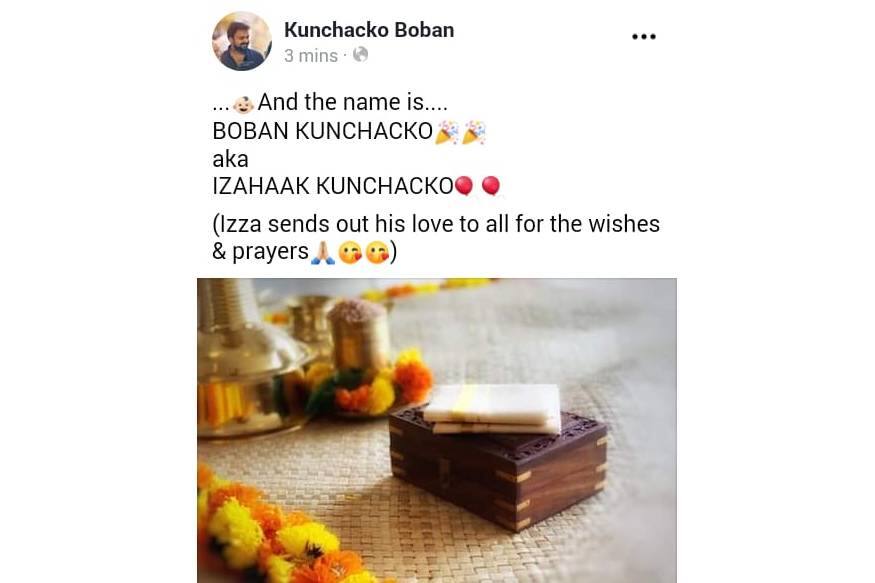The image size is (875, 583).
Task: Click the first red balloon emoji
Action: click(464, 186)
